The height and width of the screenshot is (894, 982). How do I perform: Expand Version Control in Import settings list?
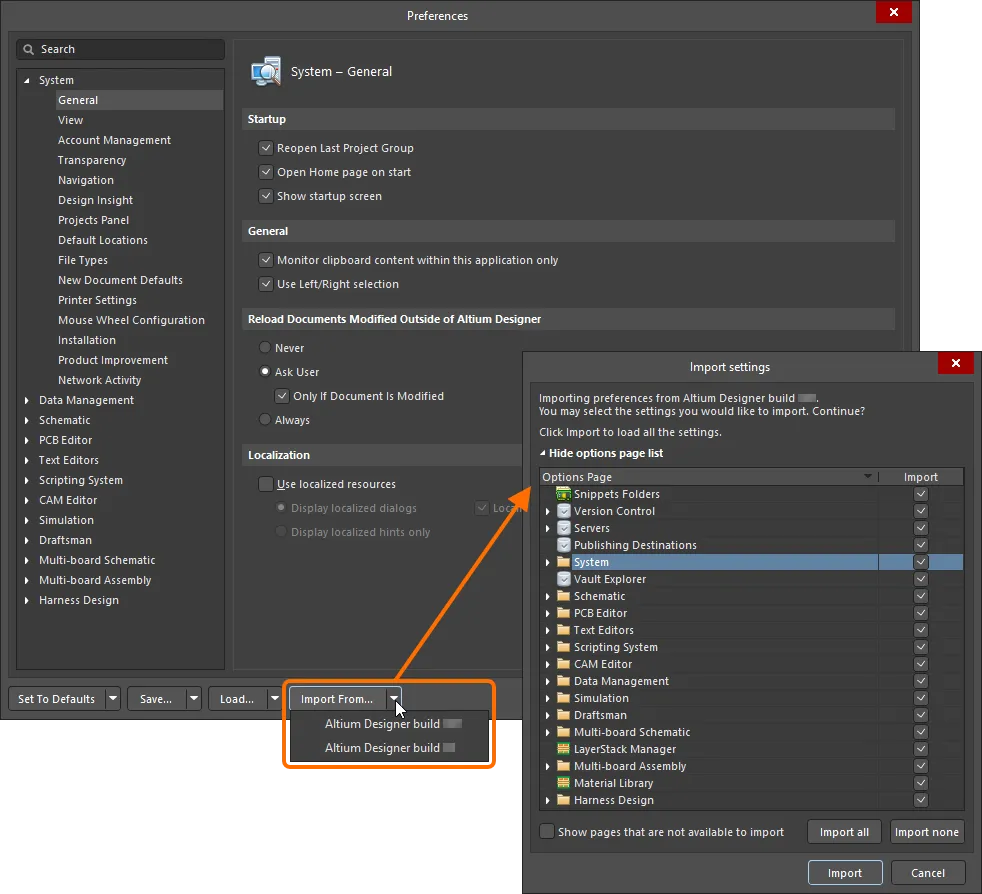coord(548,511)
